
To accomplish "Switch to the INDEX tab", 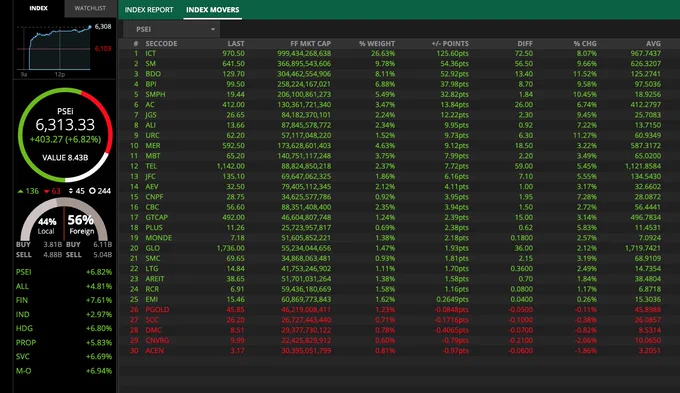I will tap(39, 8).
